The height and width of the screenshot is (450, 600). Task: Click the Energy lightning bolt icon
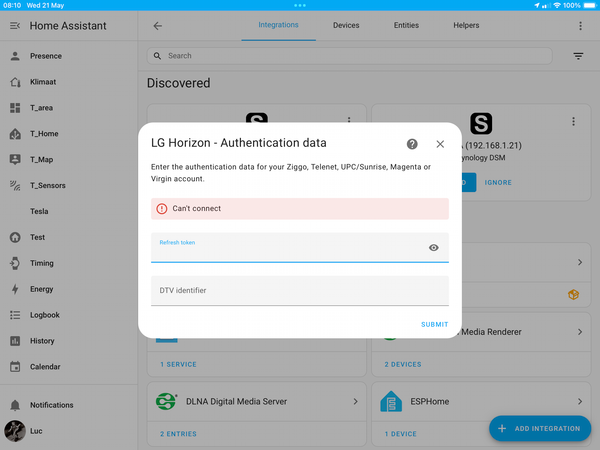click(x=15, y=289)
